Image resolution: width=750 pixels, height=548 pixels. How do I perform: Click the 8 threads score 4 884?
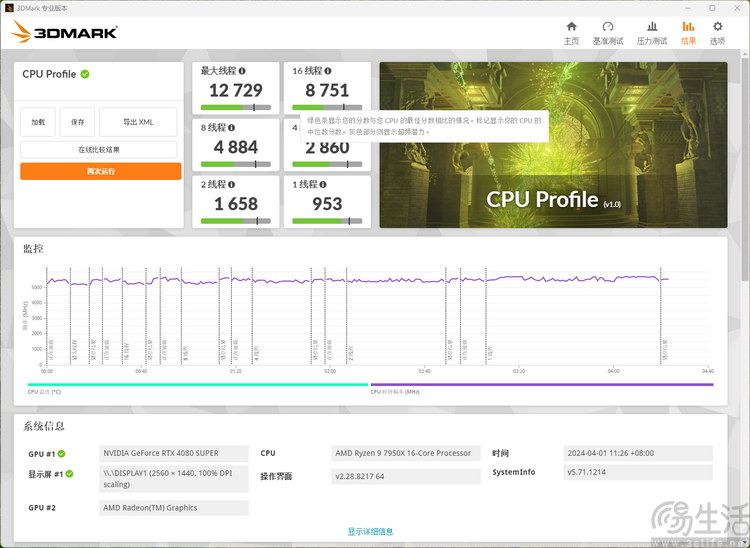coord(236,147)
